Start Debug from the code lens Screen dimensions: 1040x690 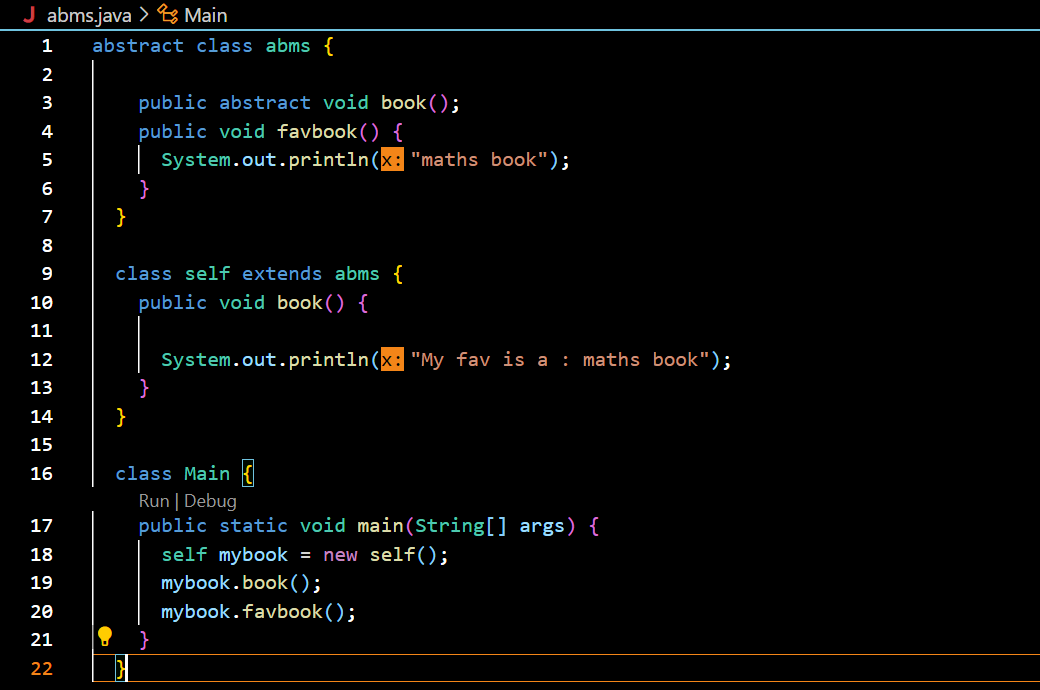click(210, 501)
